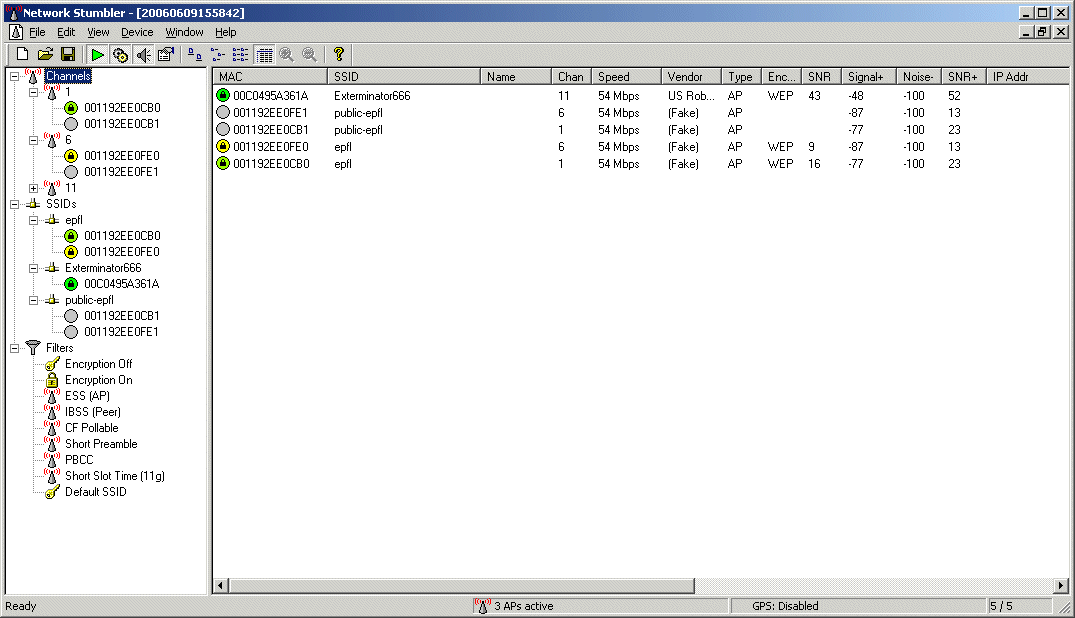This screenshot has width=1075, height=618.
Task: Open the Device menu
Action: pos(137,32)
